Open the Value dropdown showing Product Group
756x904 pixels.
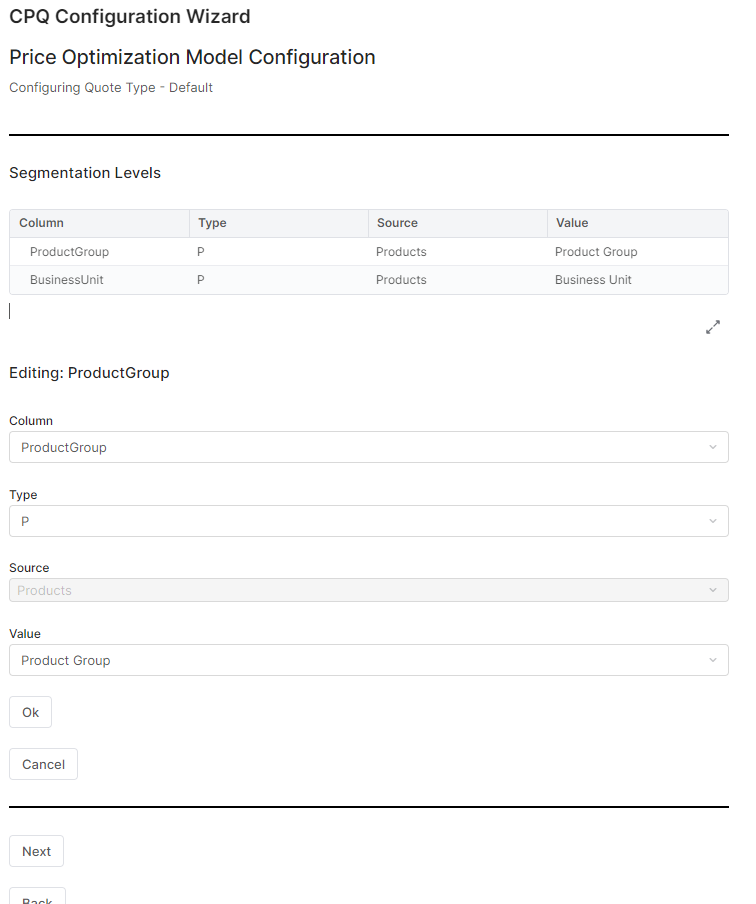(x=368, y=660)
